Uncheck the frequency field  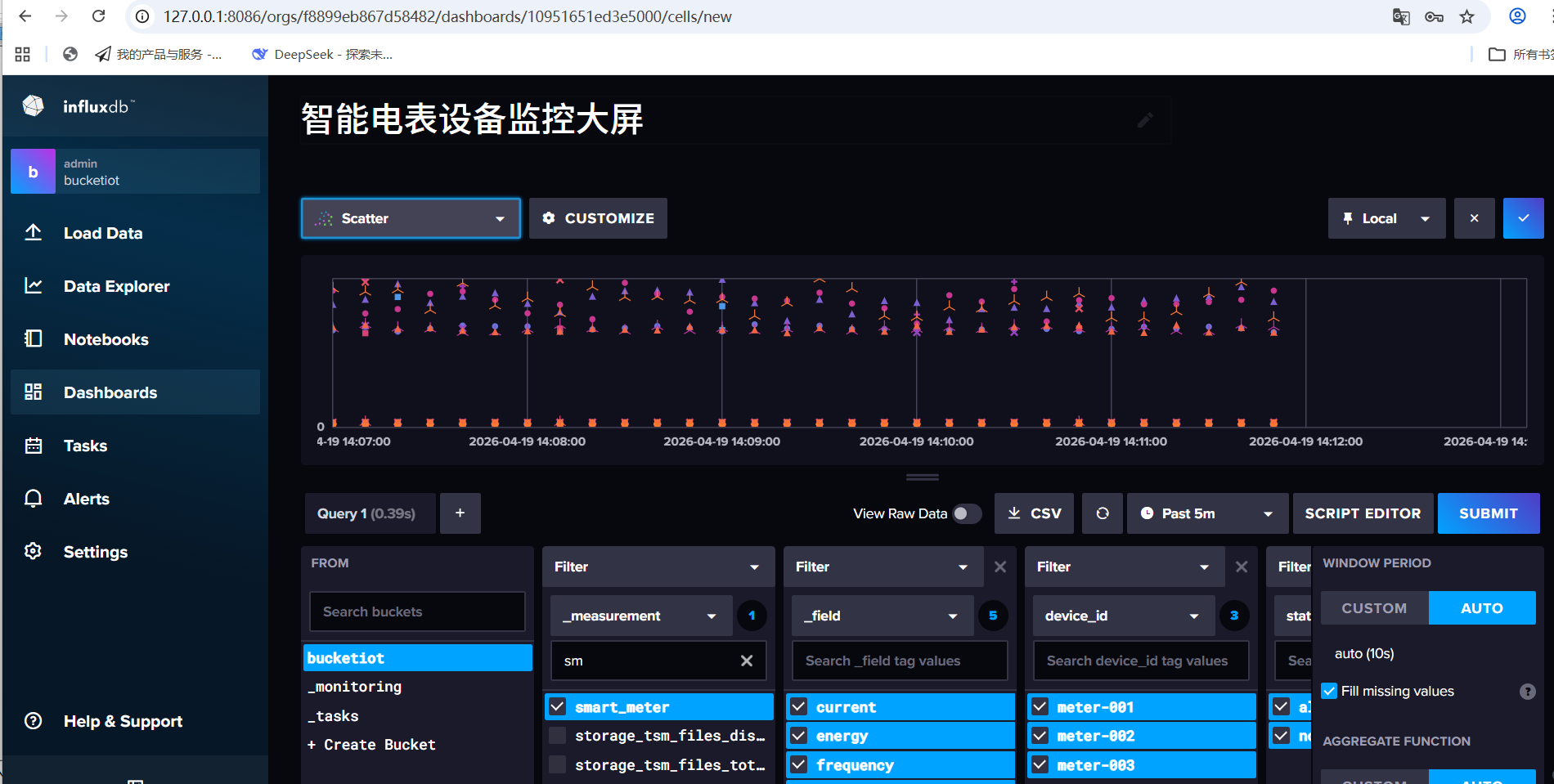[x=901, y=765]
